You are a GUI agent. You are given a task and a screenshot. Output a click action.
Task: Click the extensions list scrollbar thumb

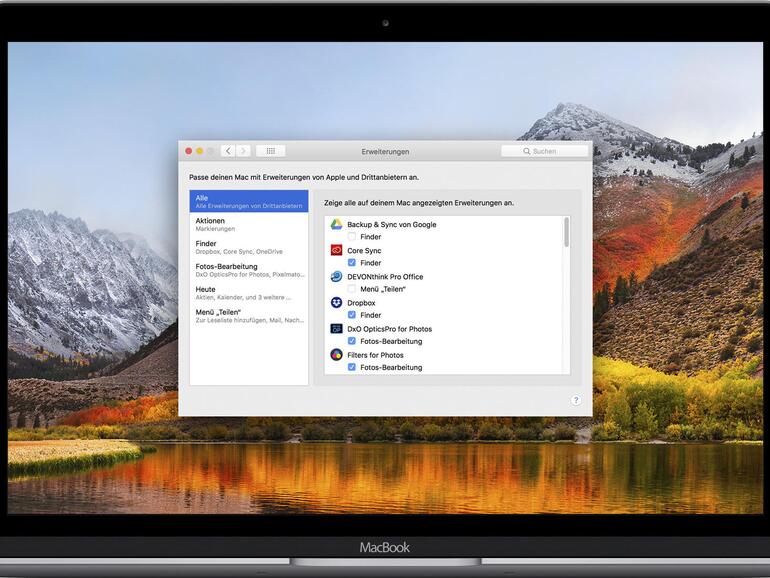(x=567, y=232)
